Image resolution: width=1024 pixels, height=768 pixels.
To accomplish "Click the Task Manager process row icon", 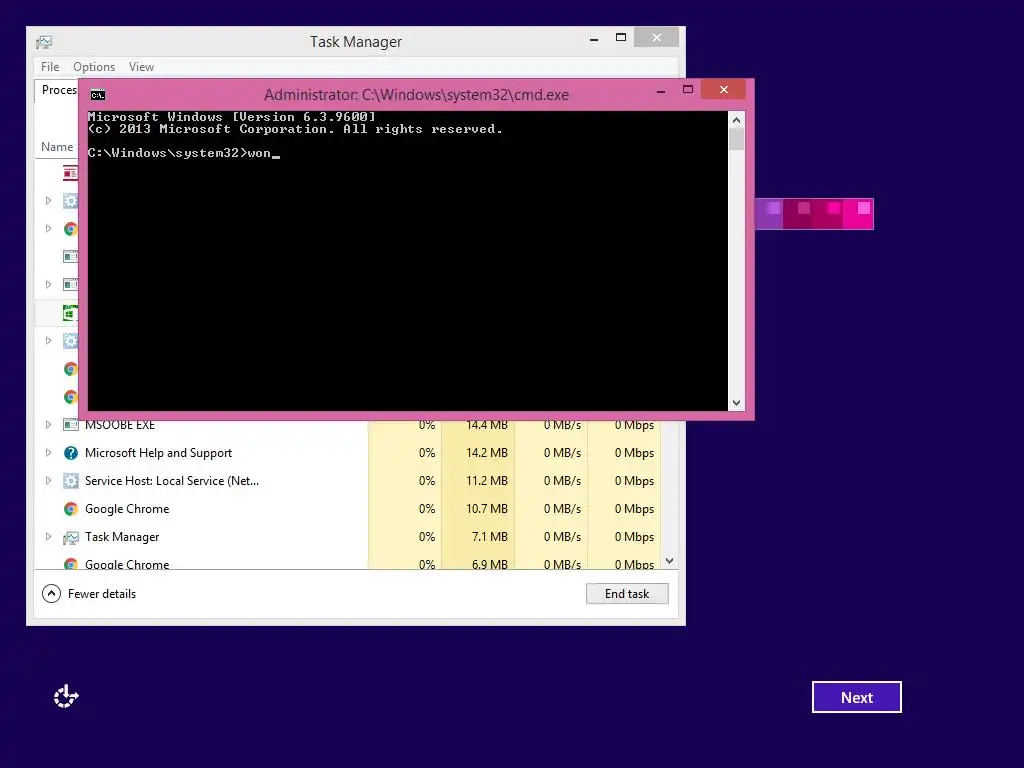I will coord(71,537).
